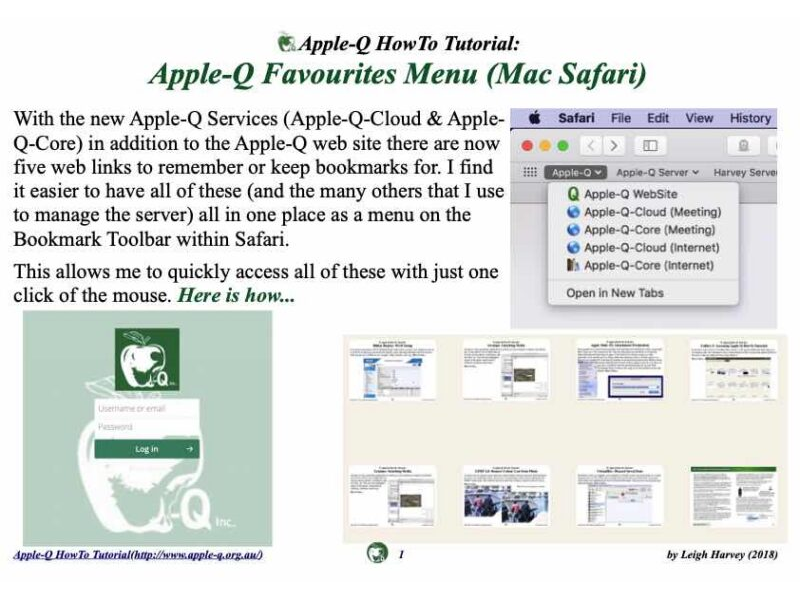
Task: Open the Top Sites grid icon
Action: (x=530, y=172)
